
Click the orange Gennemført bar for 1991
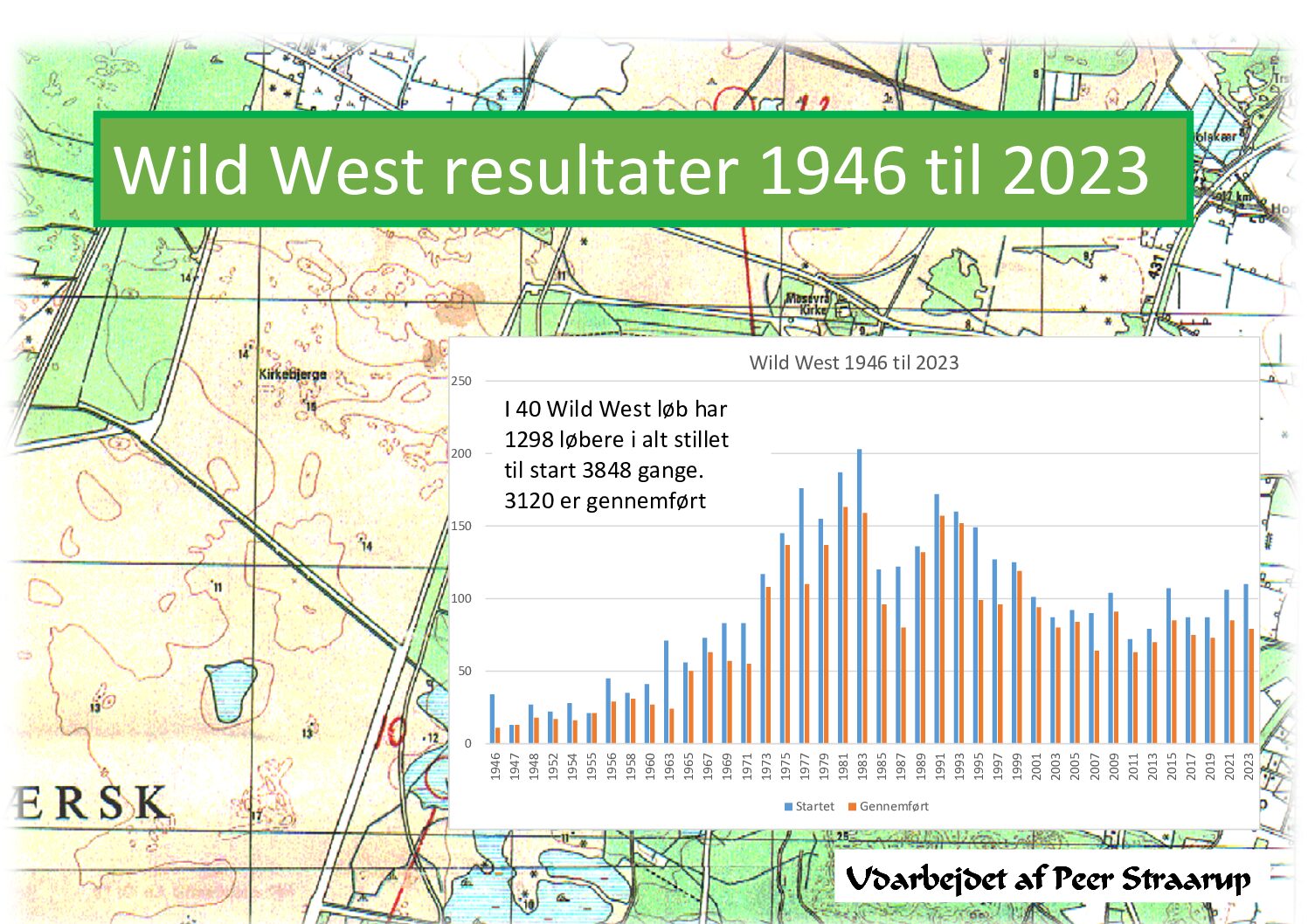(x=942, y=630)
